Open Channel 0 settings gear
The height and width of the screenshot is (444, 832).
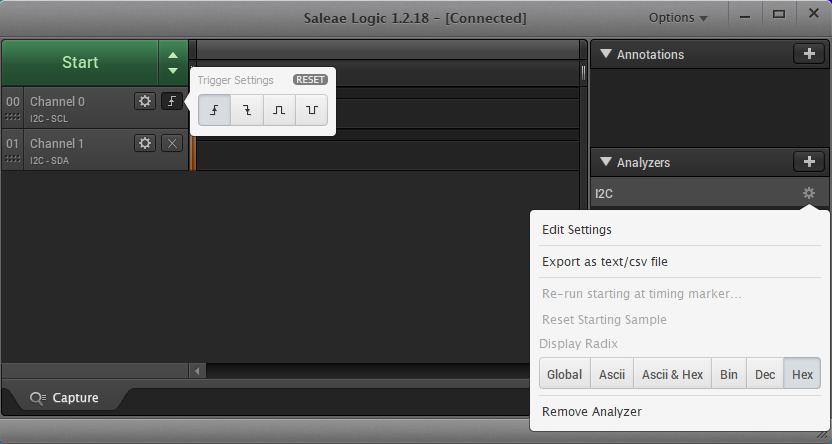tap(145, 101)
